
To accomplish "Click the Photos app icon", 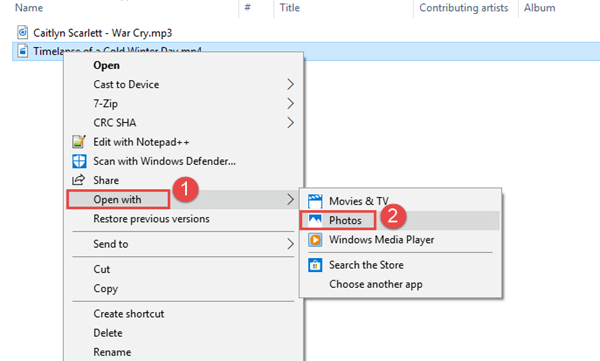I will (315, 220).
